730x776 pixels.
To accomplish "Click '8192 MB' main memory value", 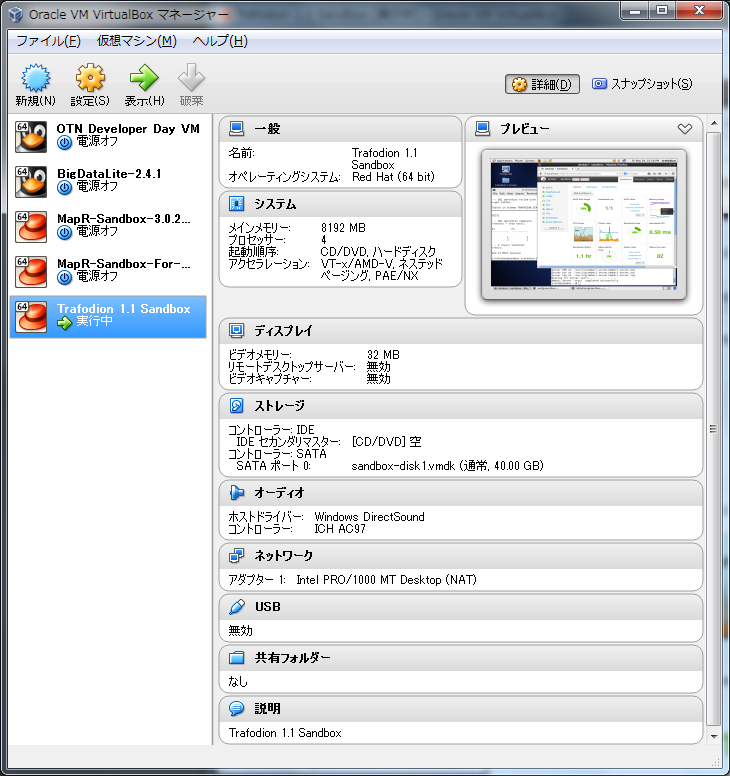I will (x=343, y=228).
